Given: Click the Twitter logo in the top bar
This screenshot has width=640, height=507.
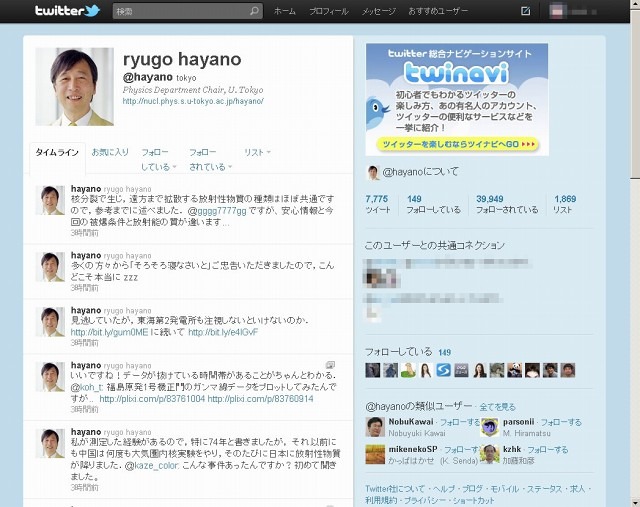Looking at the screenshot, I should click(67, 11).
